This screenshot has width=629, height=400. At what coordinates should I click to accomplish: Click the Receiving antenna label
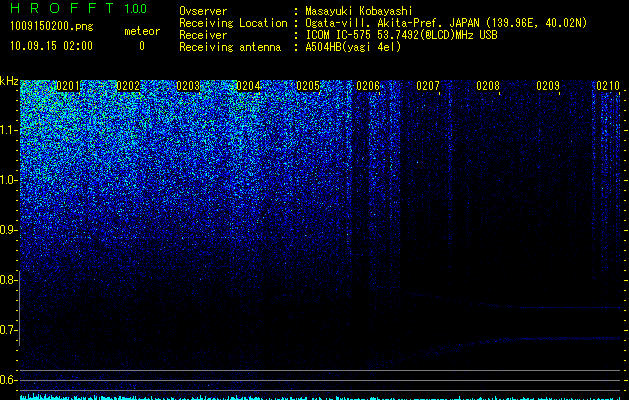(x=230, y=47)
